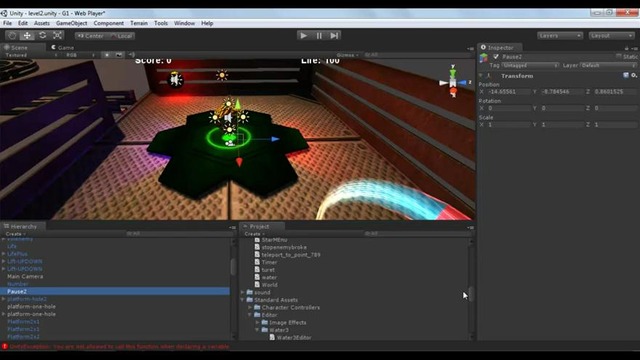640x360 pixels.
Task: Click the red error icon in status bar
Action: coord(4,347)
